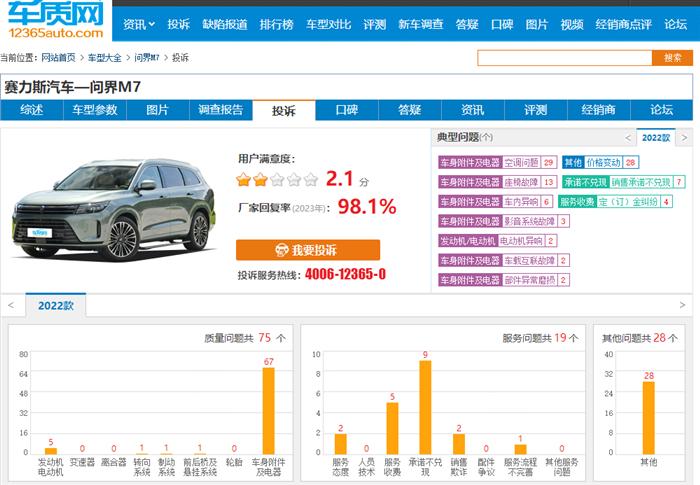
Task: Open the 销售承诺不兑现 7 tag
Action: pyautogui.click(x=623, y=182)
